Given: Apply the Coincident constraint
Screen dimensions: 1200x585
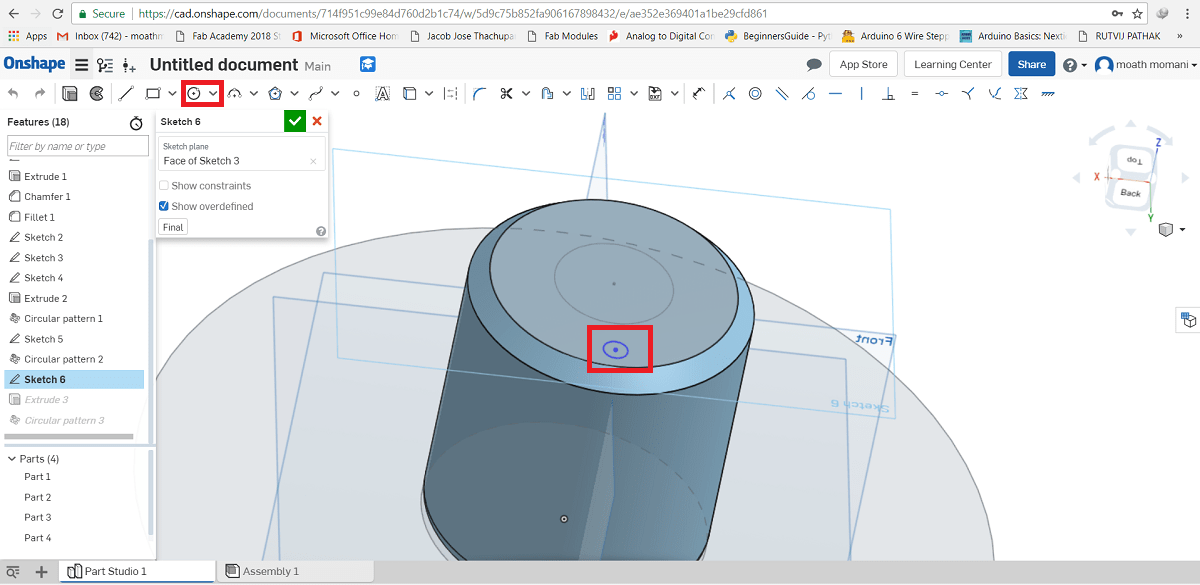Looking at the screenshot, I should [x=729, y=94].
